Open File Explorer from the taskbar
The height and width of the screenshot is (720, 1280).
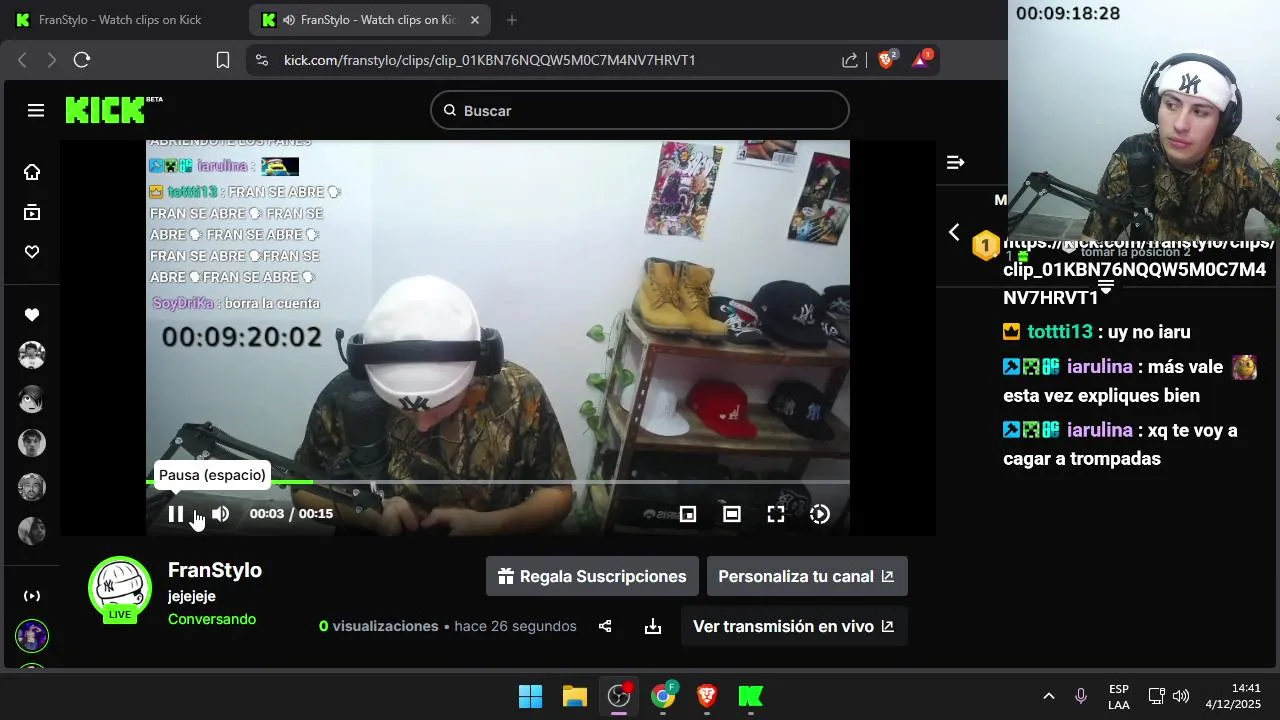(574, 696)
